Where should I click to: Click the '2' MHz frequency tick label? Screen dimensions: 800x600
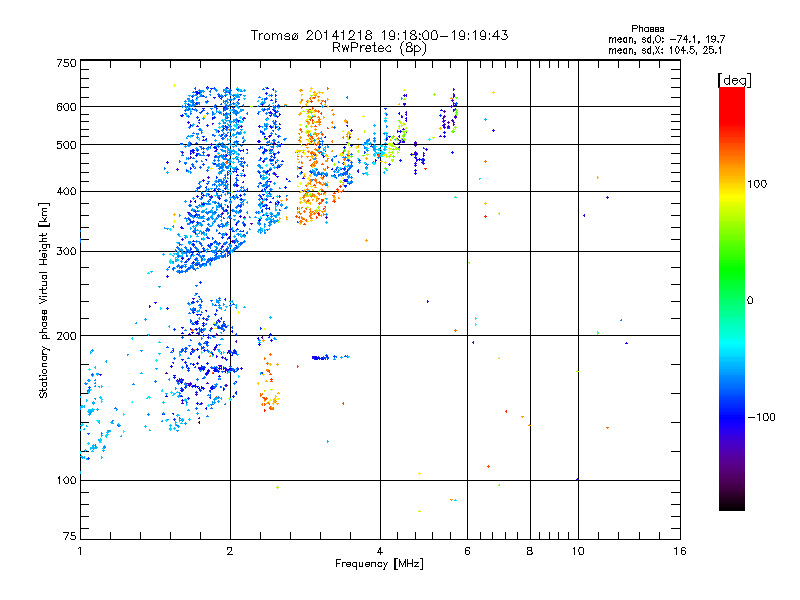(x=230, y=551)
